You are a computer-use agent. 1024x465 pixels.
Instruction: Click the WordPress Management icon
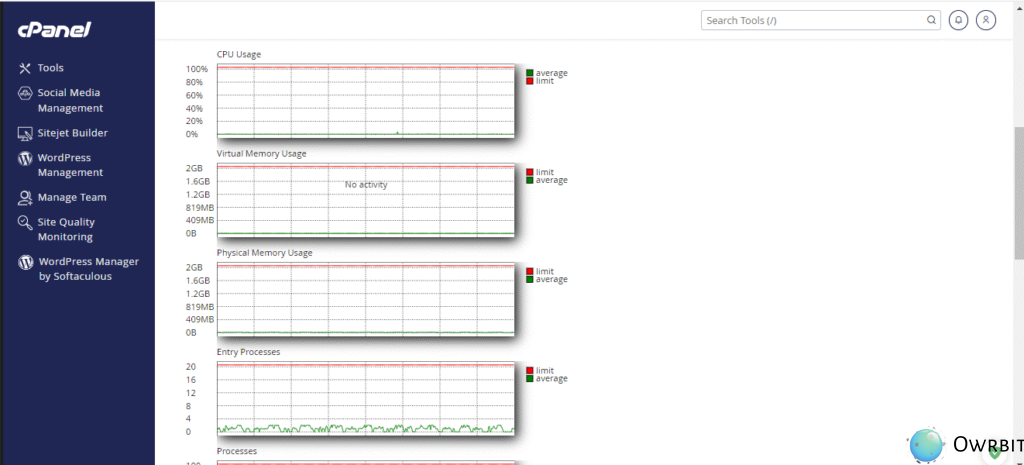coord(25,158)
